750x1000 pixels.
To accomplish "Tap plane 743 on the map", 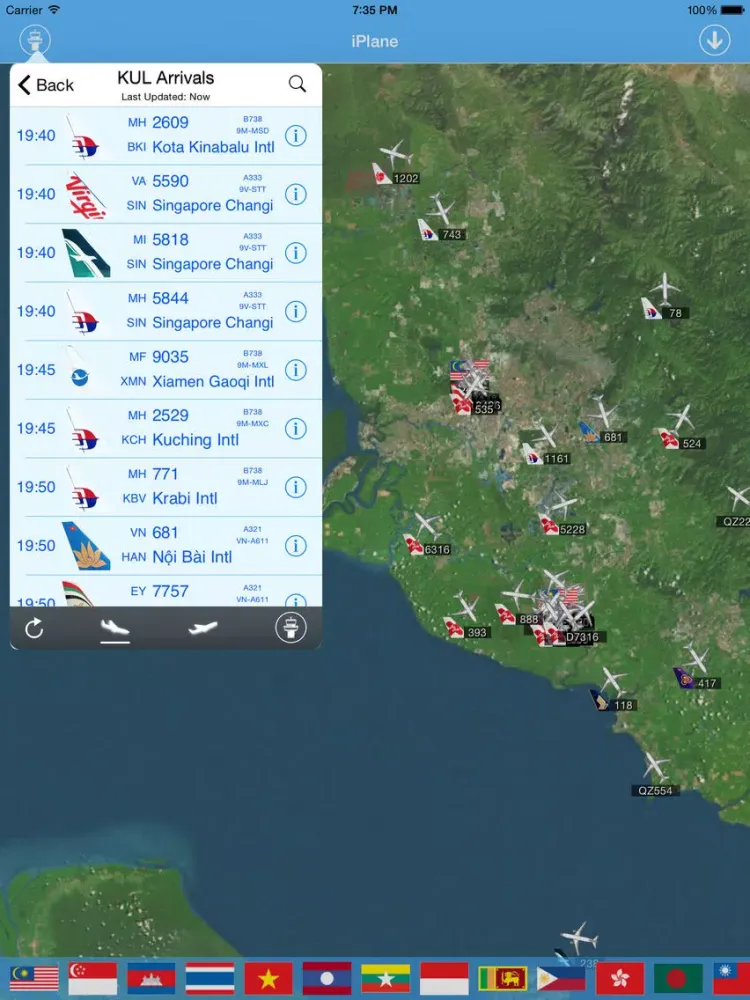I will [x=441, y=219].
